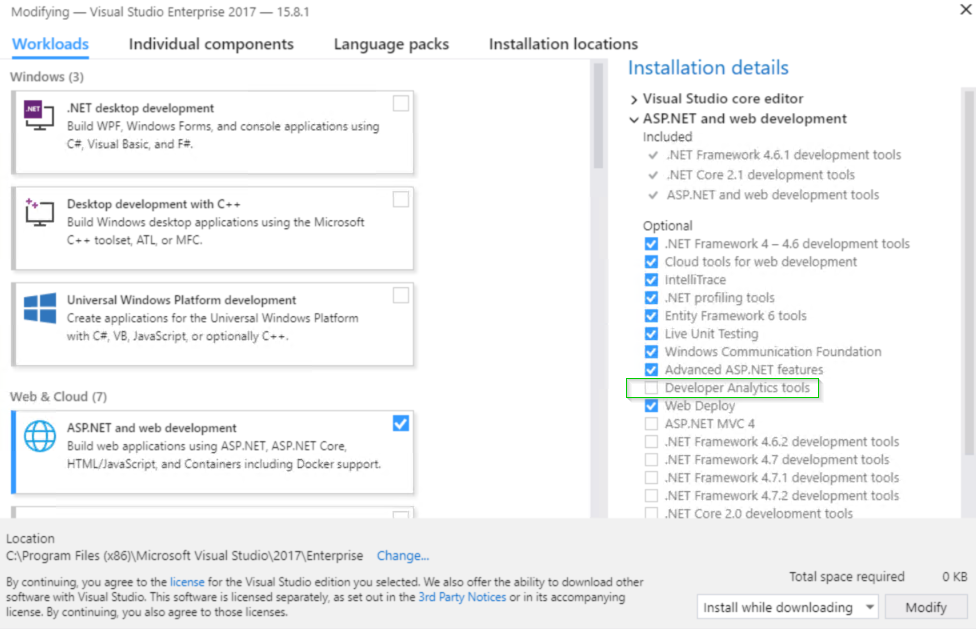Uncheck Advanced ASP.NET features
The image size is (976, 629).
(x=651, y=370)
